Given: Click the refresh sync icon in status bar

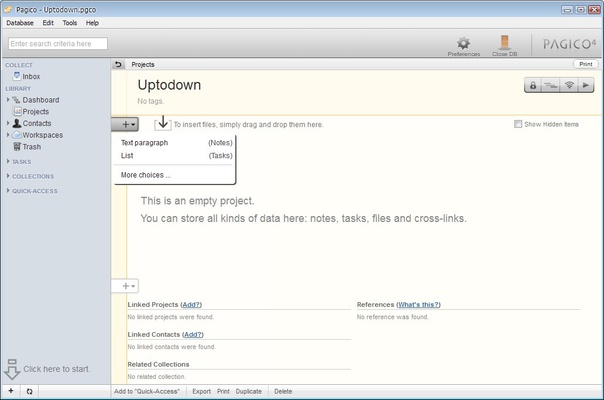Looking at the screenshot, I should pos(29,392).
